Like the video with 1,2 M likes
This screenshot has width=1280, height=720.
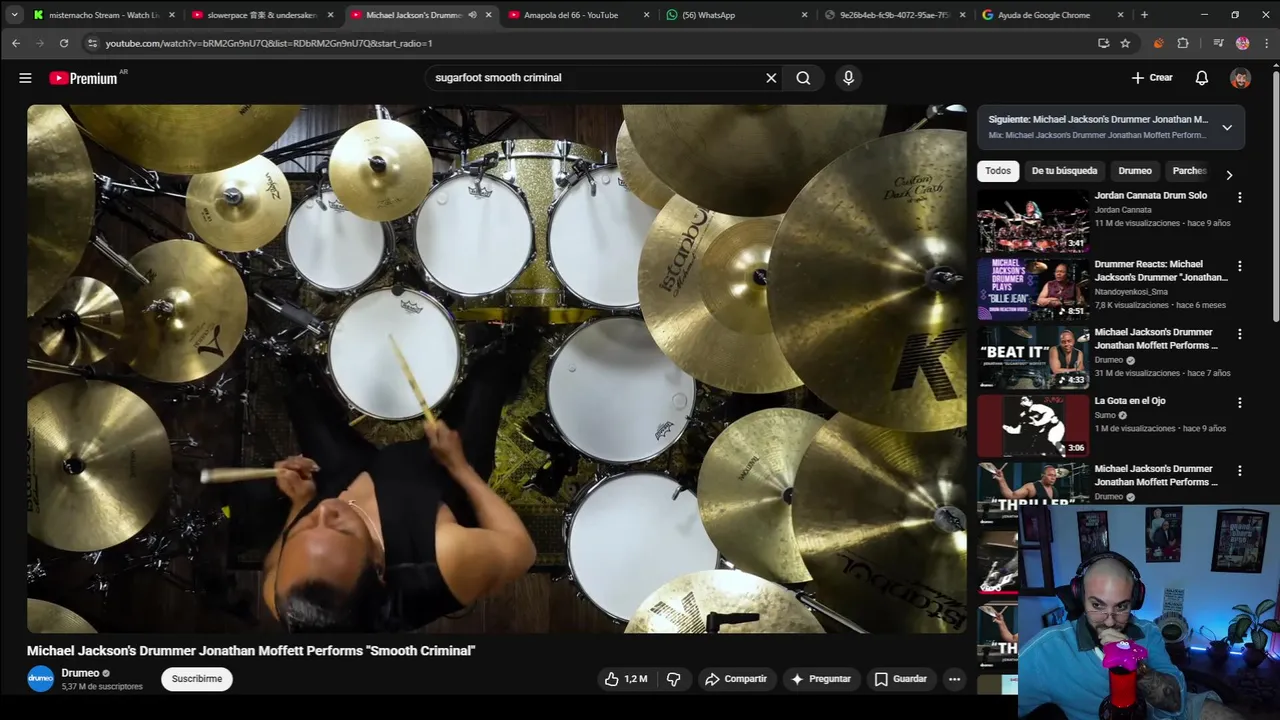(x=625, y=679)
